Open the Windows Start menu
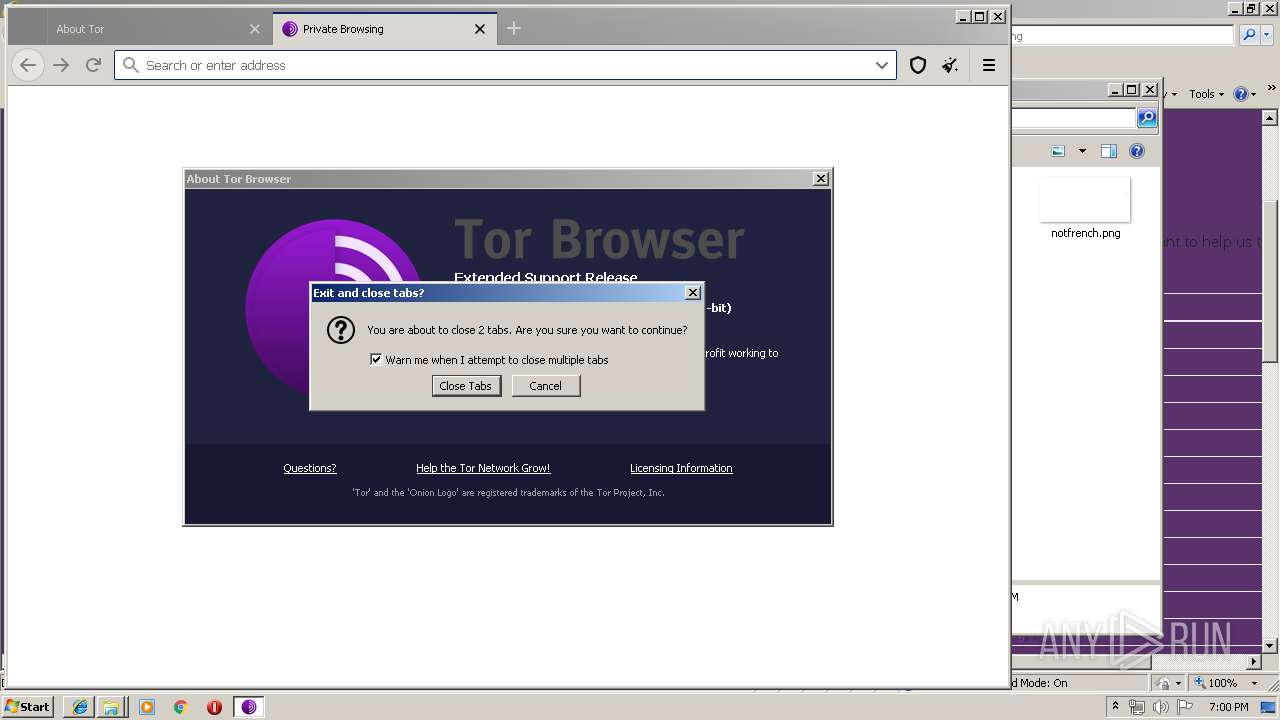The image size is (1280, 720). point(27,707)
